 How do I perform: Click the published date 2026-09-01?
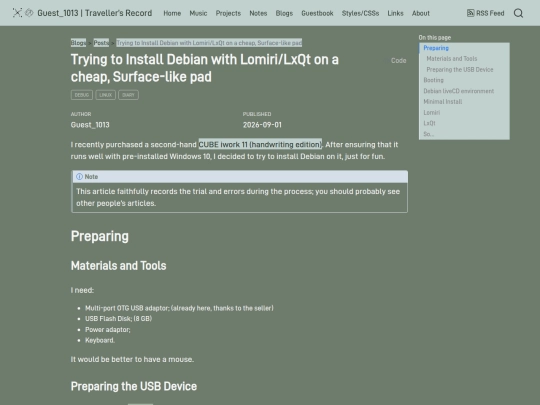click(x=262, y=125)
